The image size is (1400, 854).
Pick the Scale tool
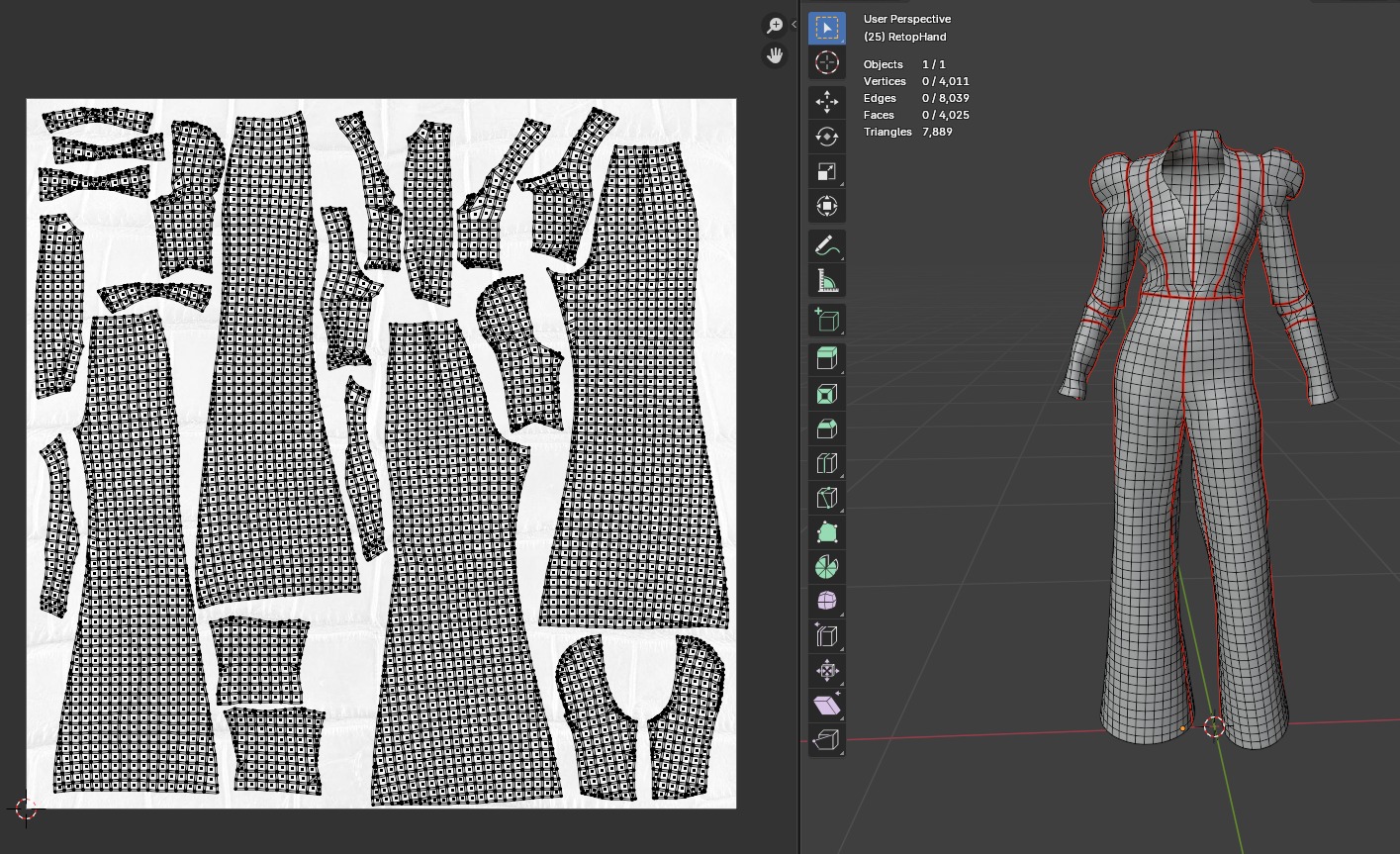(x=827, y=172)
